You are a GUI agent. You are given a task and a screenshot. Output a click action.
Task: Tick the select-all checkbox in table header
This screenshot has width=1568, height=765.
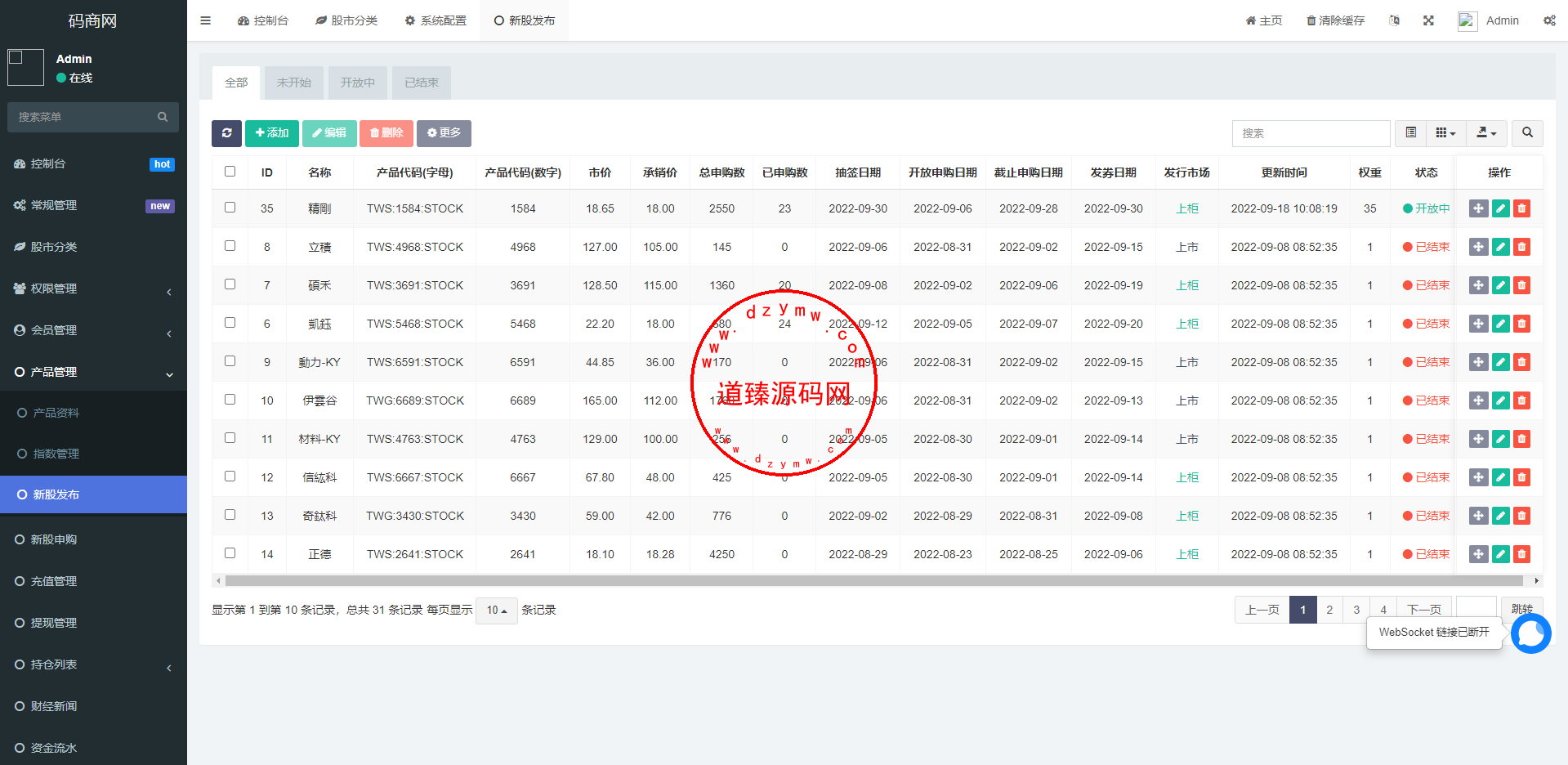[x=230, y=172]
